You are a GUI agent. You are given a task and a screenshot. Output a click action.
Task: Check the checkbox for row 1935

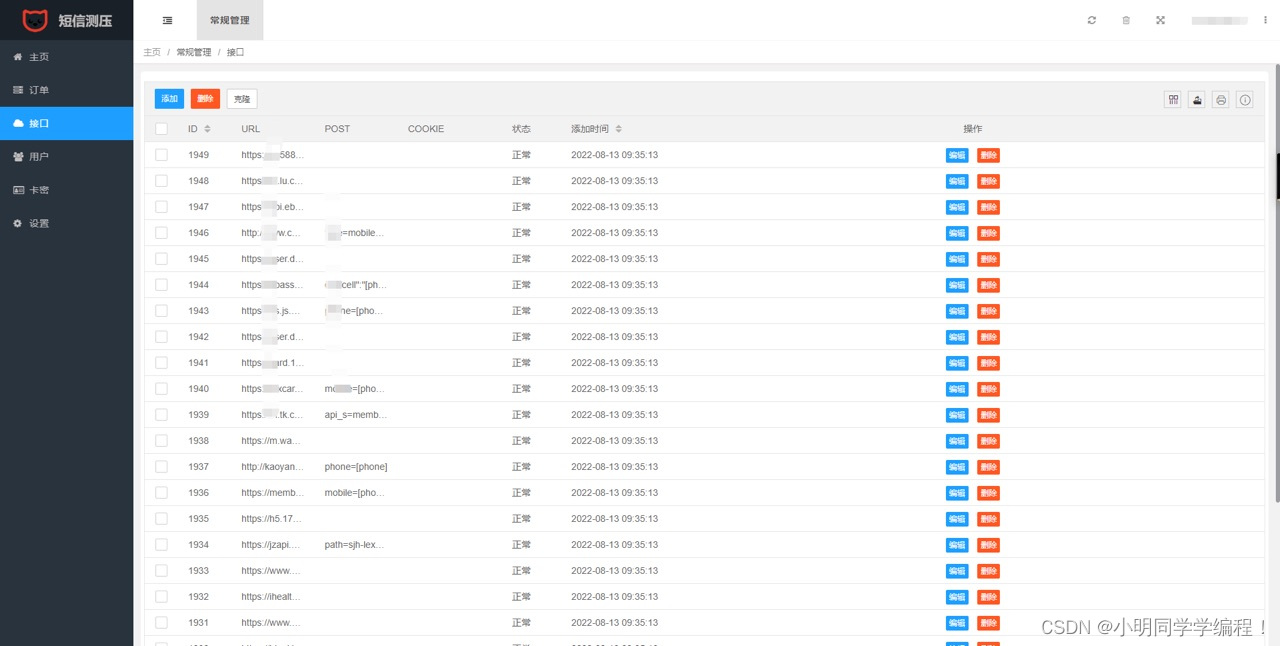(x=162, y=519)
